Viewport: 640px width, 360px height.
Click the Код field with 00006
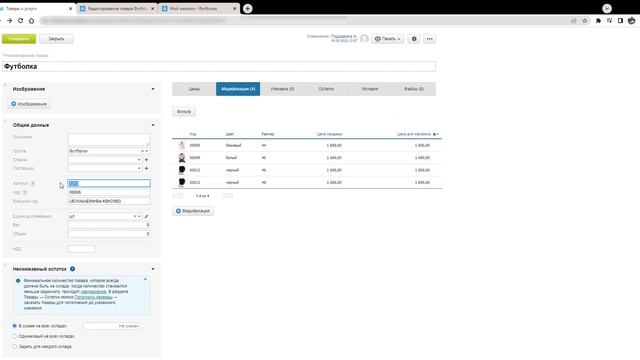[x=109, y=192]
